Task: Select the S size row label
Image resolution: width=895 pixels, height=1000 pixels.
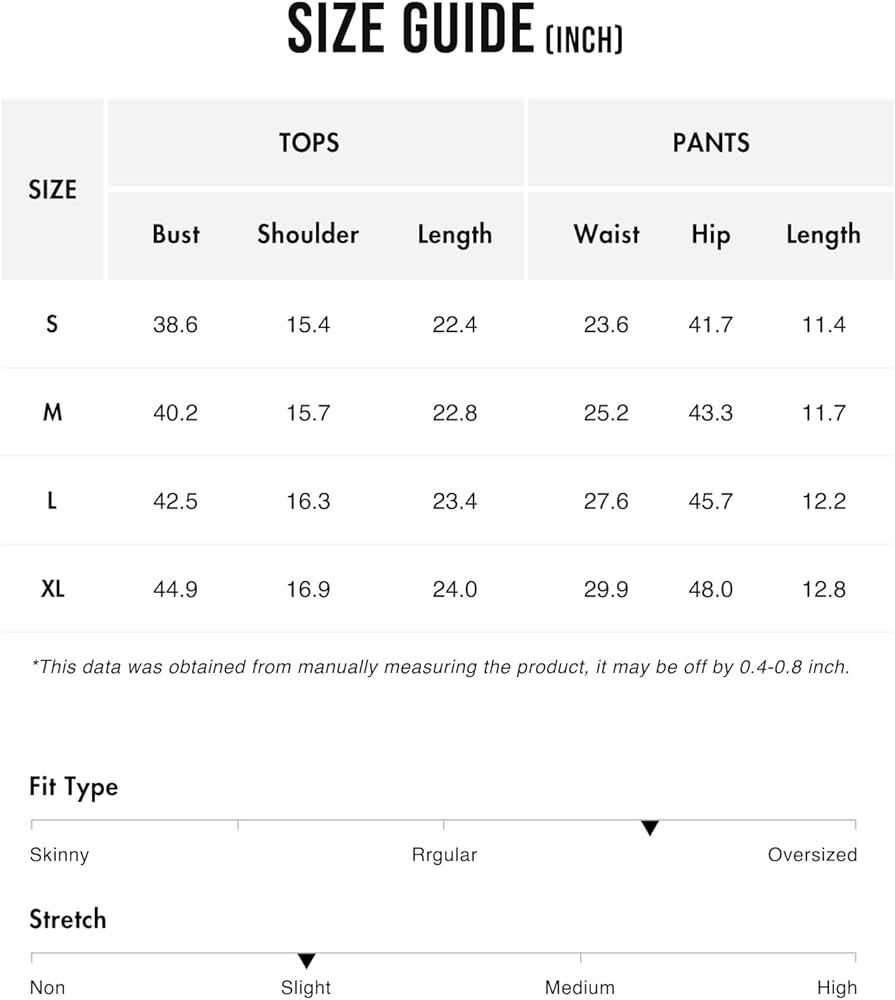Action: 52,324
